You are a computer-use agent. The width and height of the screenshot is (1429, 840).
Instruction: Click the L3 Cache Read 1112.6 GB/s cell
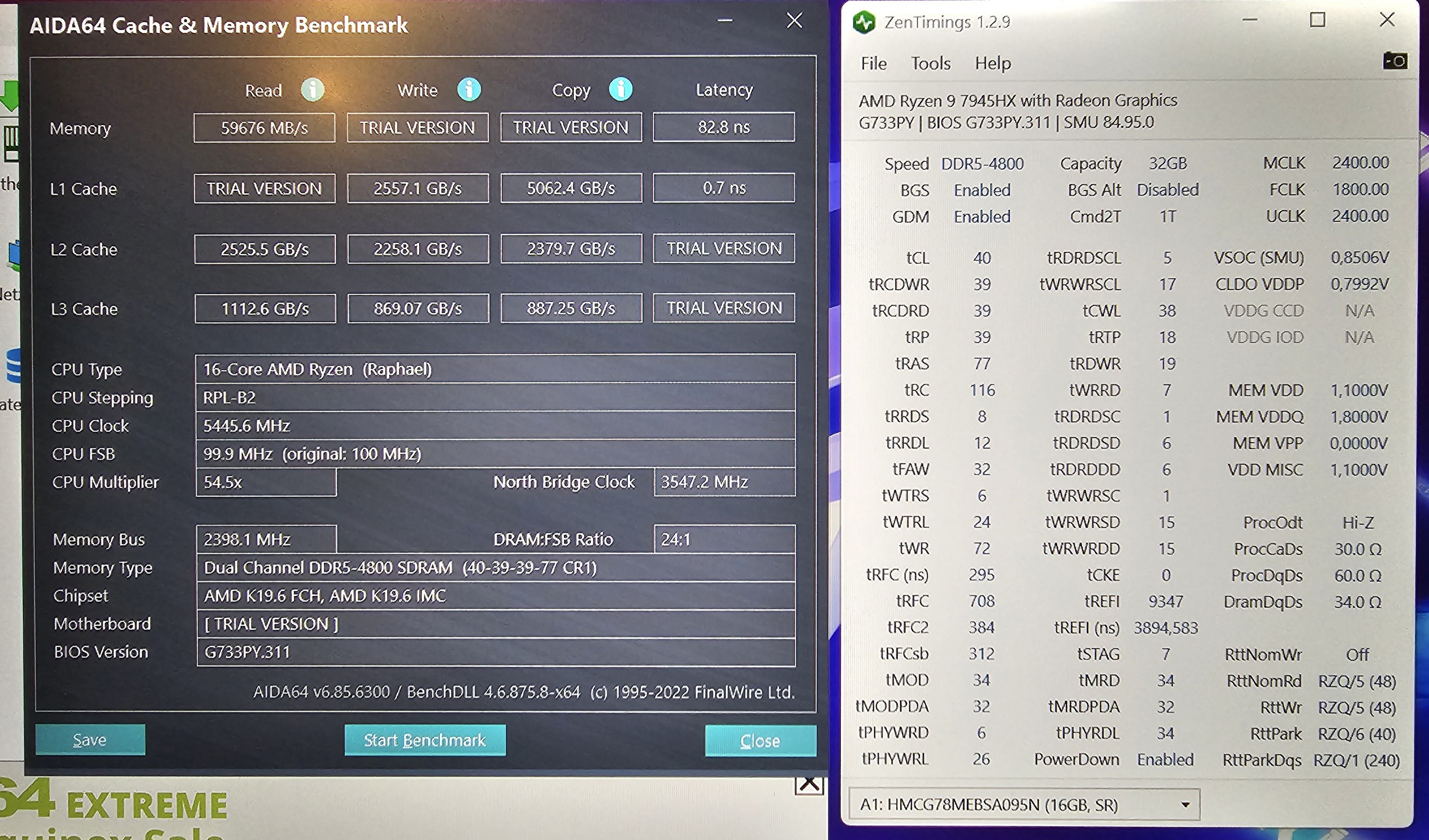266,309
